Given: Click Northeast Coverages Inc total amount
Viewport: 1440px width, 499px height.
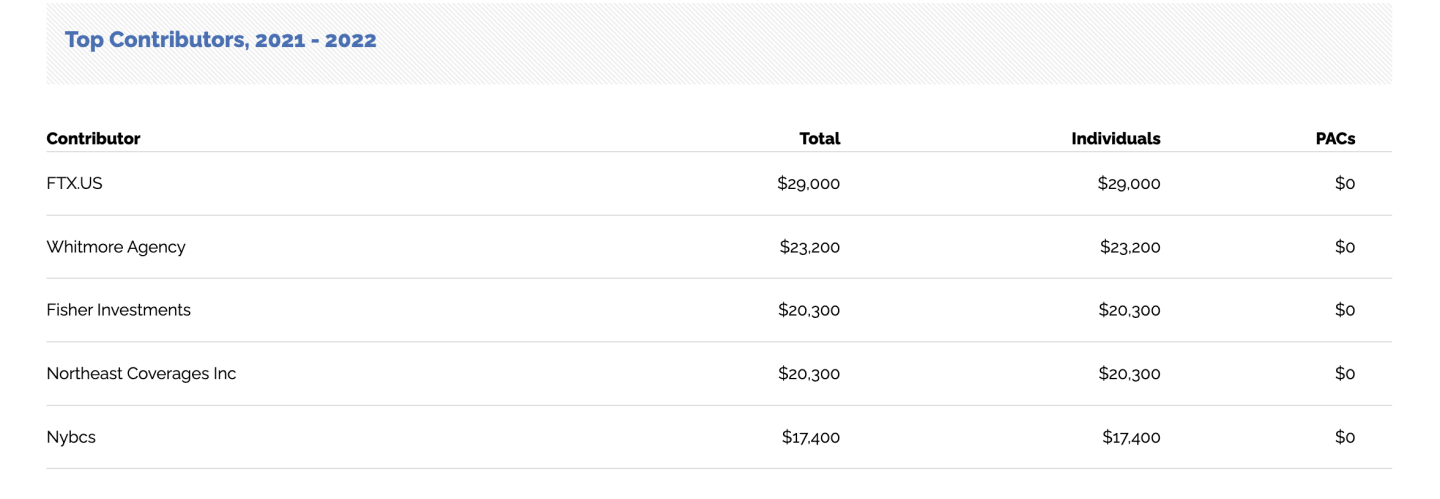Looking at the screenshot, I should click(x=808, y=374).
